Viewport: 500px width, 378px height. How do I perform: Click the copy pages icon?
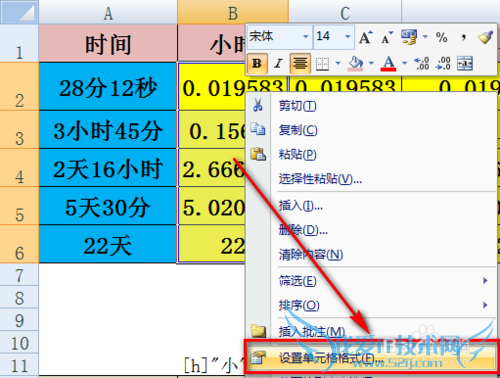pos(258,129)
